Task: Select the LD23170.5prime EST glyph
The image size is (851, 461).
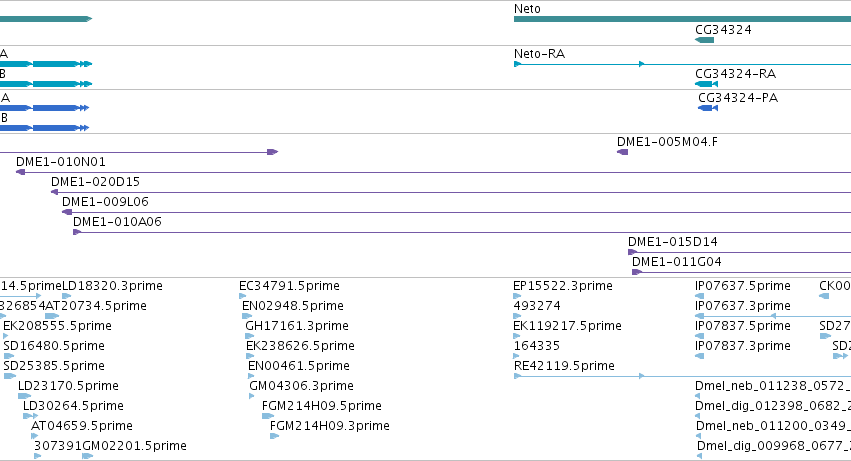Action: pos(24,396)
